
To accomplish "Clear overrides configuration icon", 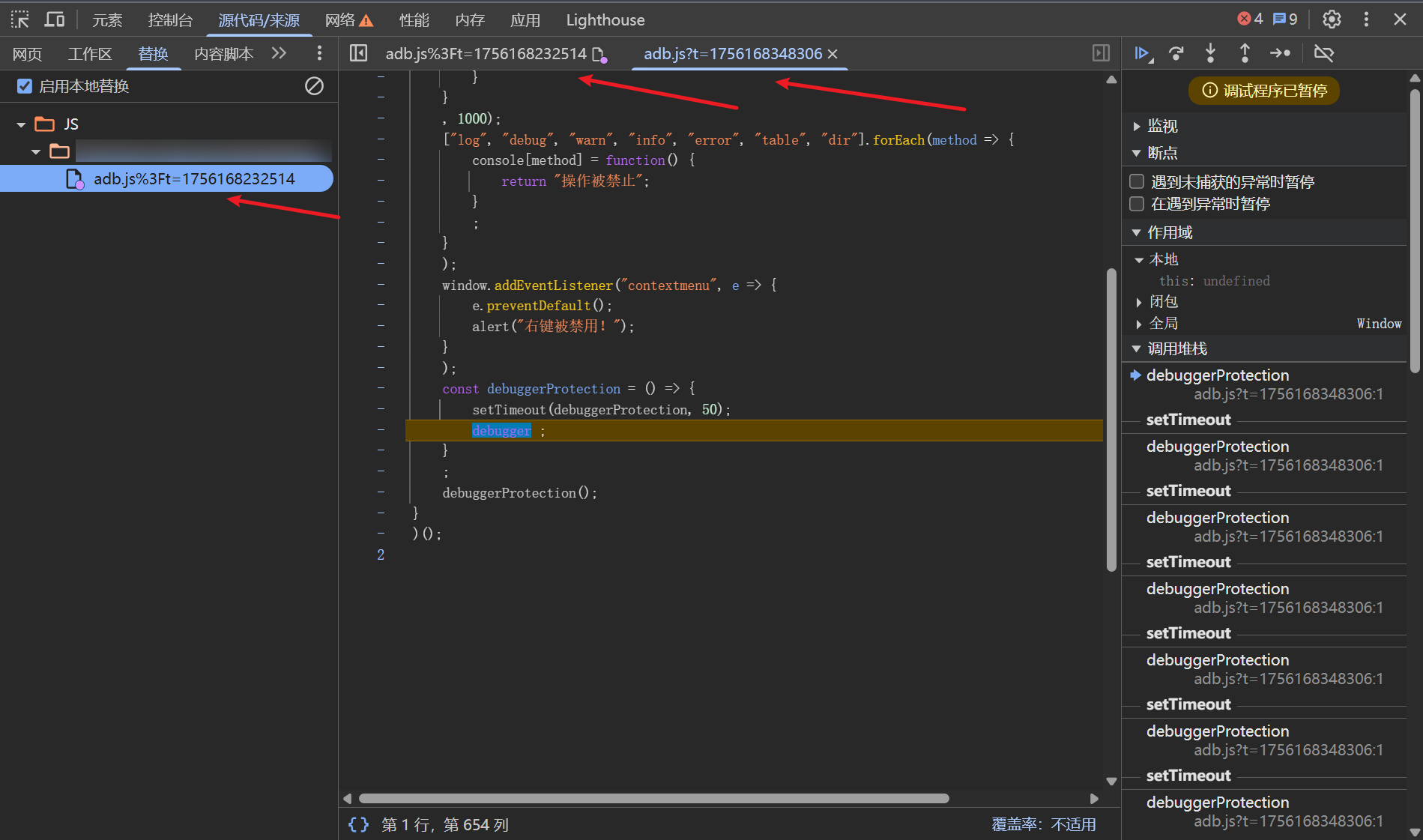I will [x=314, y=86].
